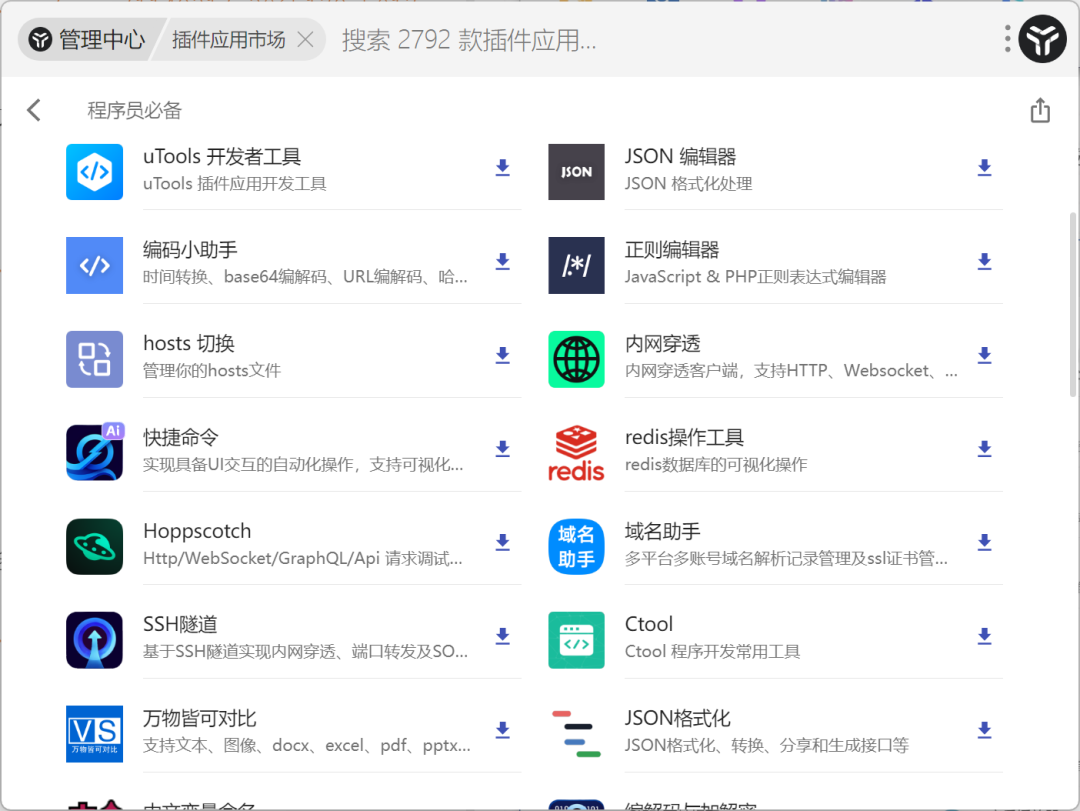This screenshot has width=1080, height=811.
Task: Click the 内网穿透 green globe icon
Action: coord(577,359)
